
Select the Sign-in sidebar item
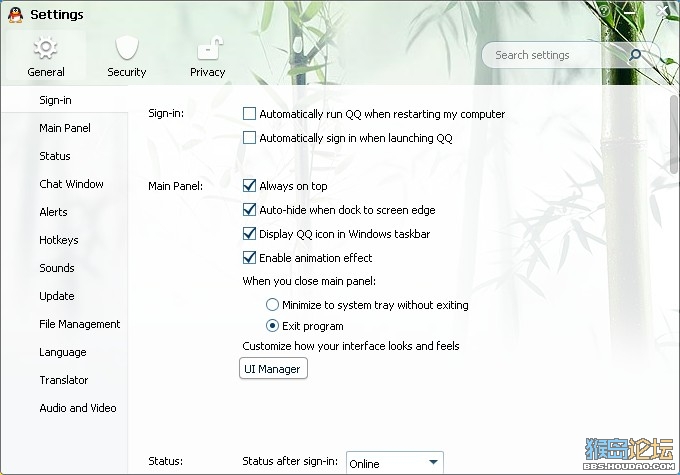click(x=64, y=100)
